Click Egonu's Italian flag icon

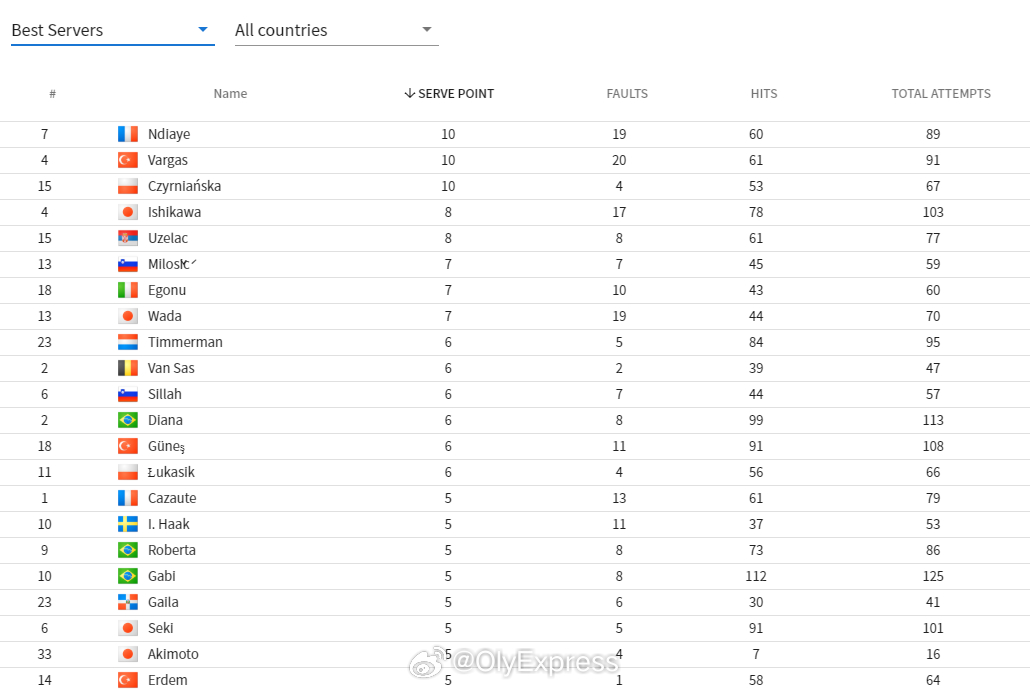pos(128,290)
